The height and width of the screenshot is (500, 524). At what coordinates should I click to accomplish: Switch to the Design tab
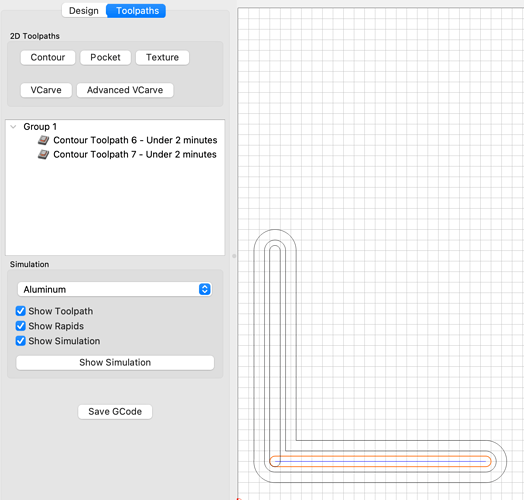click(x=84, y=11)
